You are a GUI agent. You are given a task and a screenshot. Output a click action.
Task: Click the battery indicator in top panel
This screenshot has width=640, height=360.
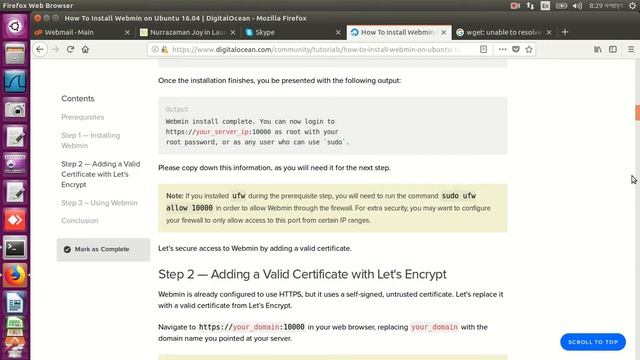pyautogui.click(x=561, y=6)
